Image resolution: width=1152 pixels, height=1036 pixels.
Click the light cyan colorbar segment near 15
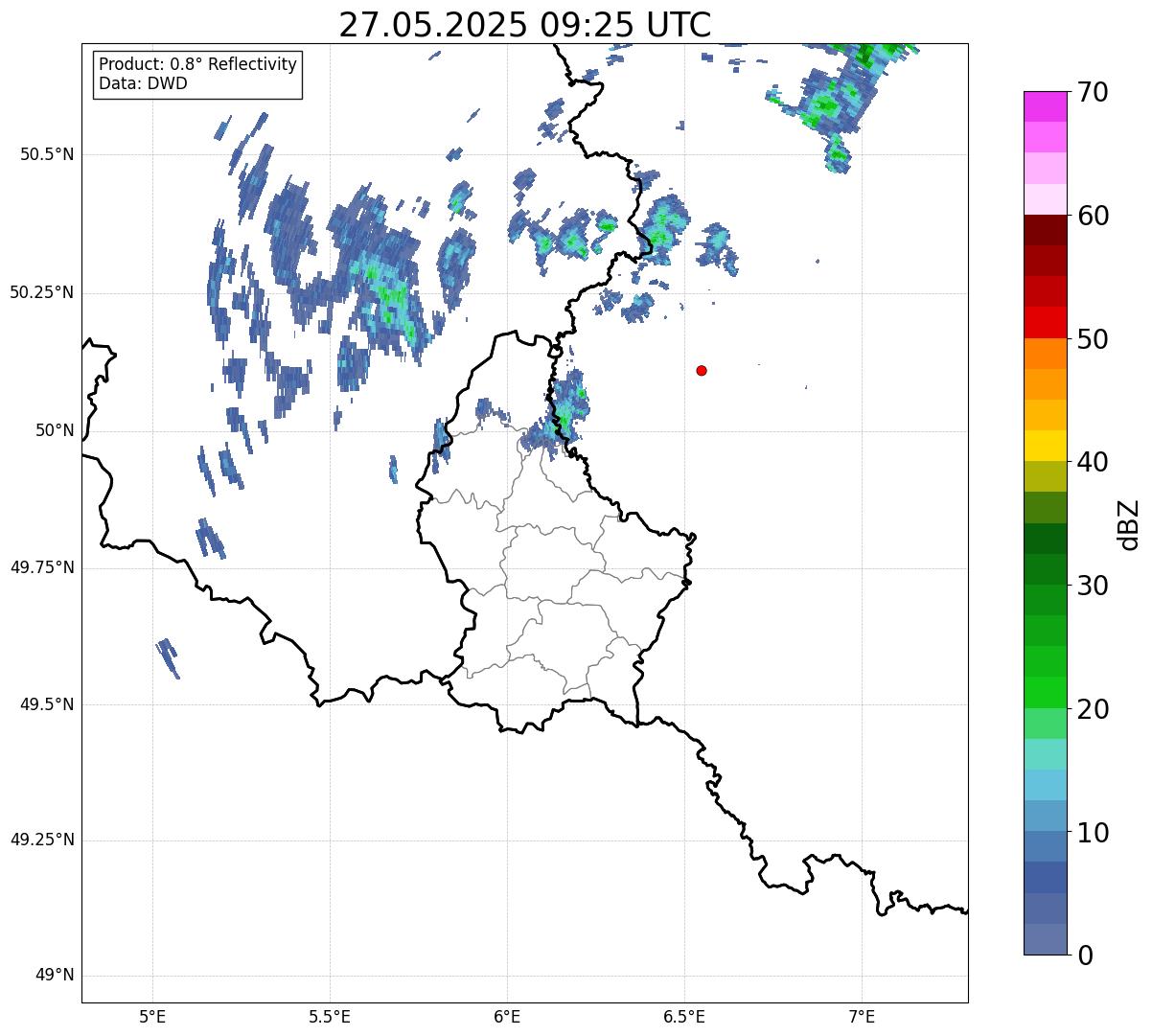click(1045, 754)
